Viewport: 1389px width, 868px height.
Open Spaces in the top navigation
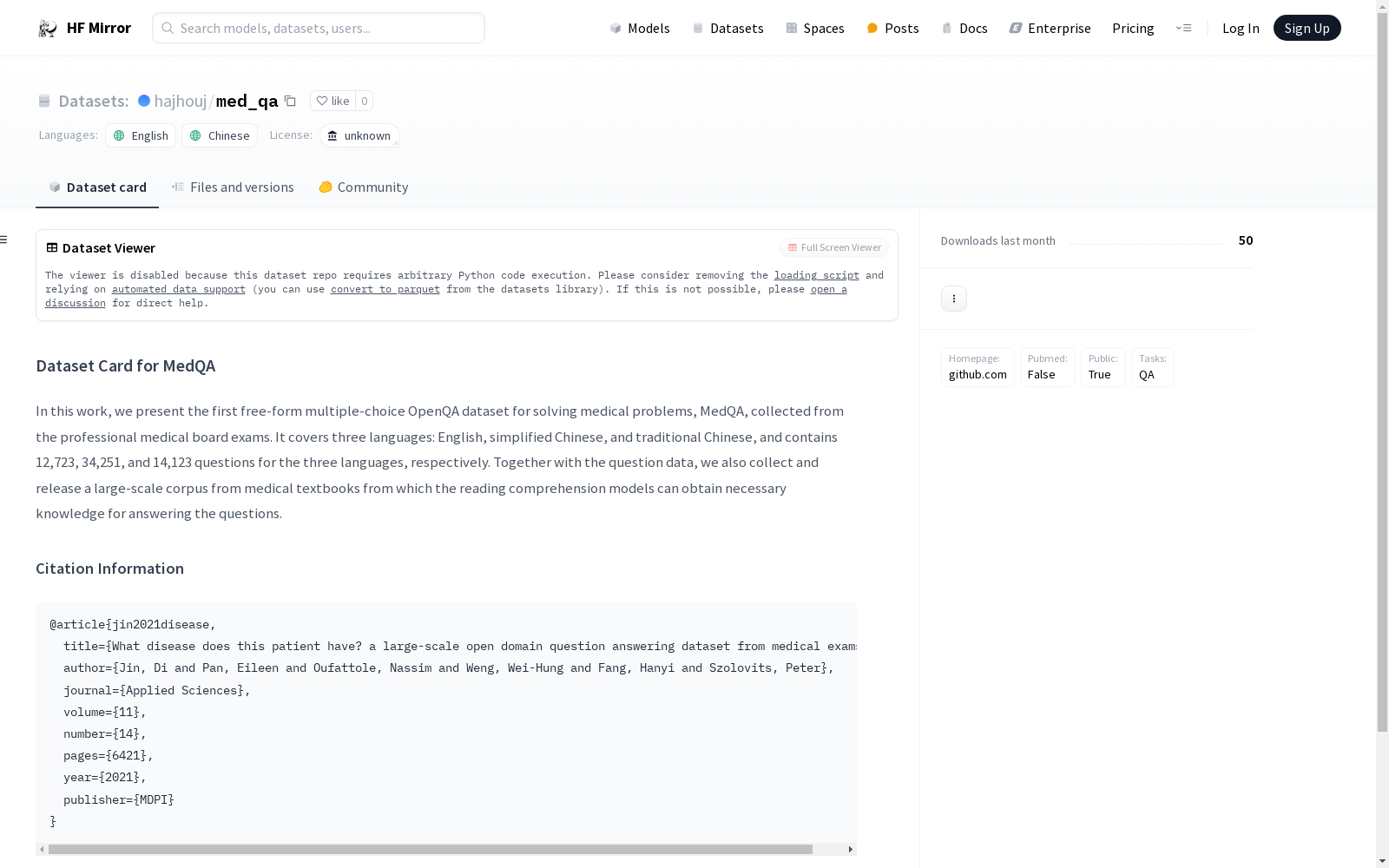click(815, 28)
